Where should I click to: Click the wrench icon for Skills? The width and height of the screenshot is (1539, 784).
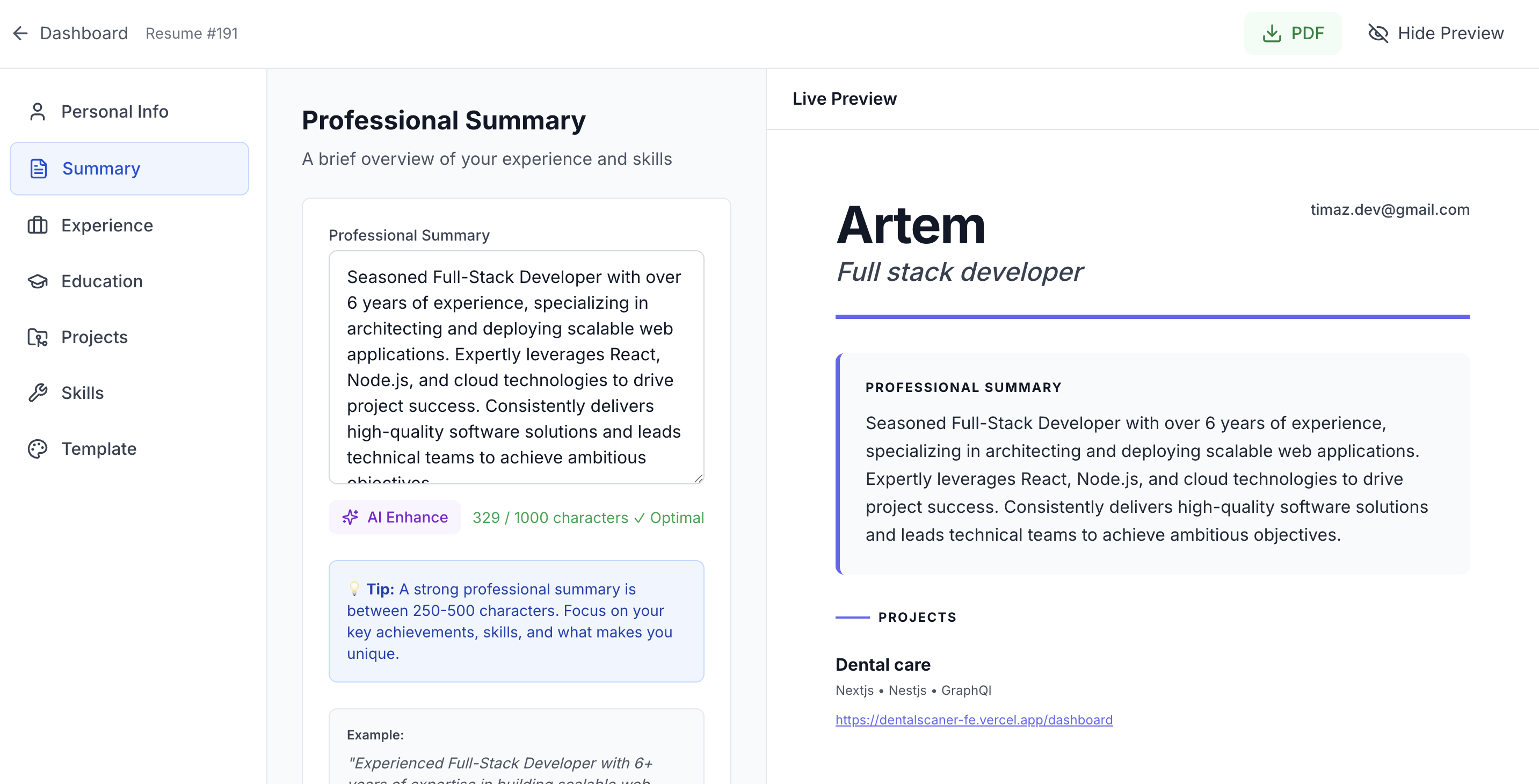pyautogui.click(x=38, y=393)
